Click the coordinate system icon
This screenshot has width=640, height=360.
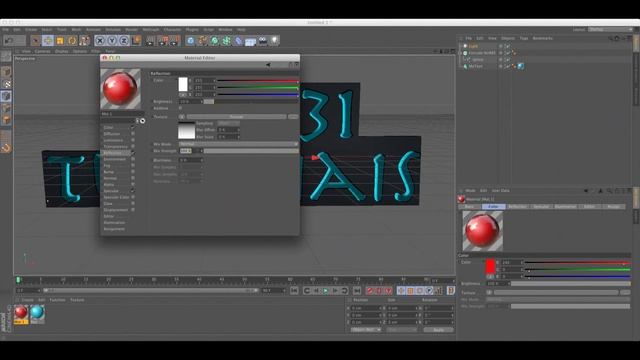click(136, 40)
